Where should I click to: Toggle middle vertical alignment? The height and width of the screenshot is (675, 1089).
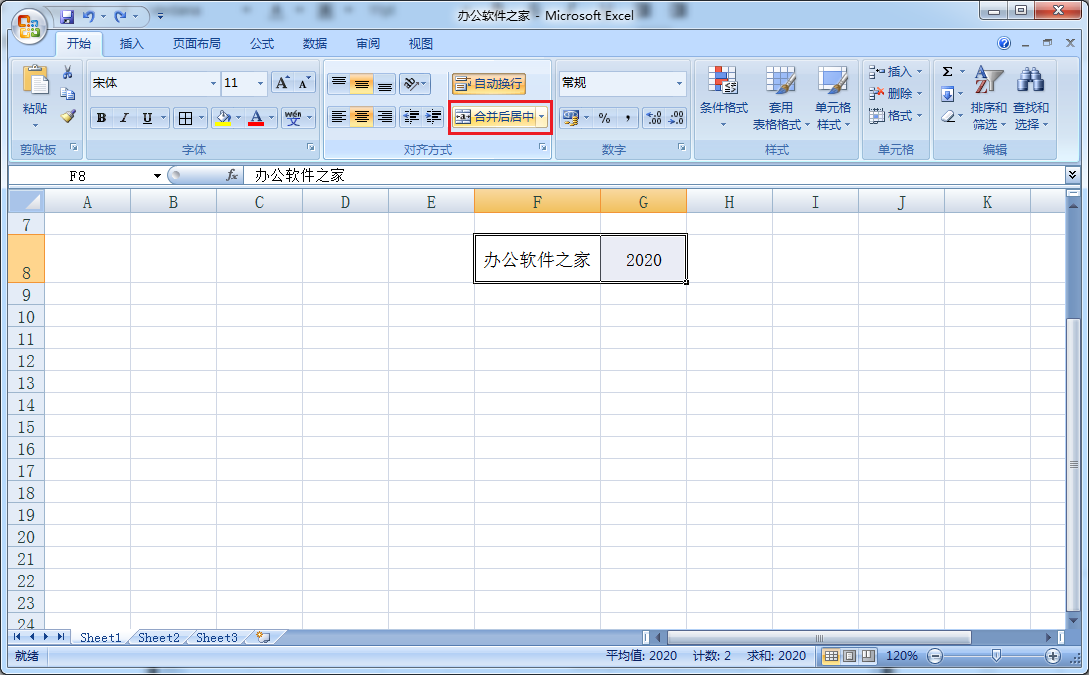362,84
